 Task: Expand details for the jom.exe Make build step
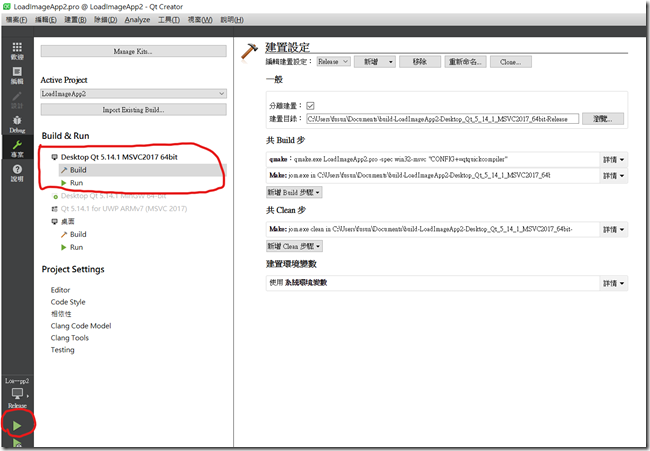614,176
